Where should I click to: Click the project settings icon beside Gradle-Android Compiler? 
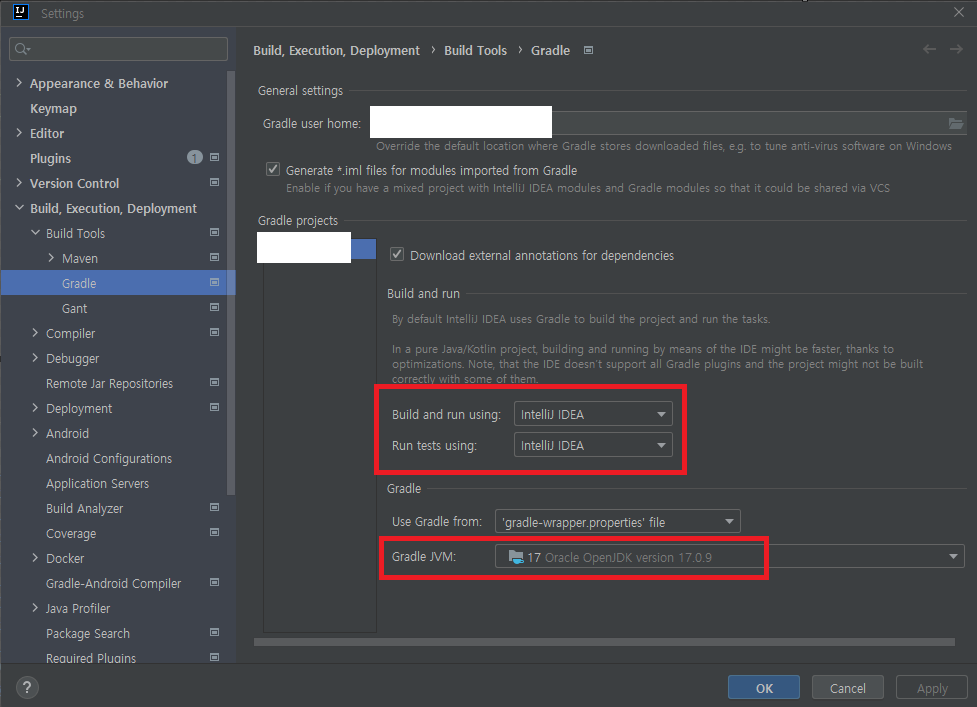[214, 582]
